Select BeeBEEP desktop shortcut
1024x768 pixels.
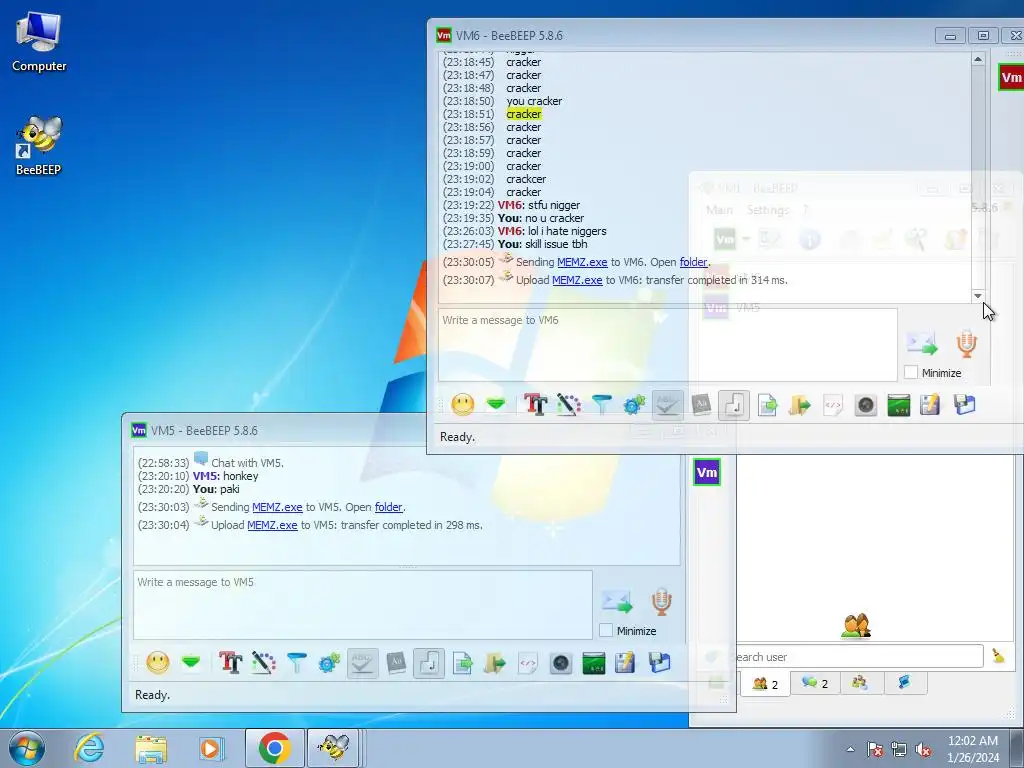click(39, 145)
